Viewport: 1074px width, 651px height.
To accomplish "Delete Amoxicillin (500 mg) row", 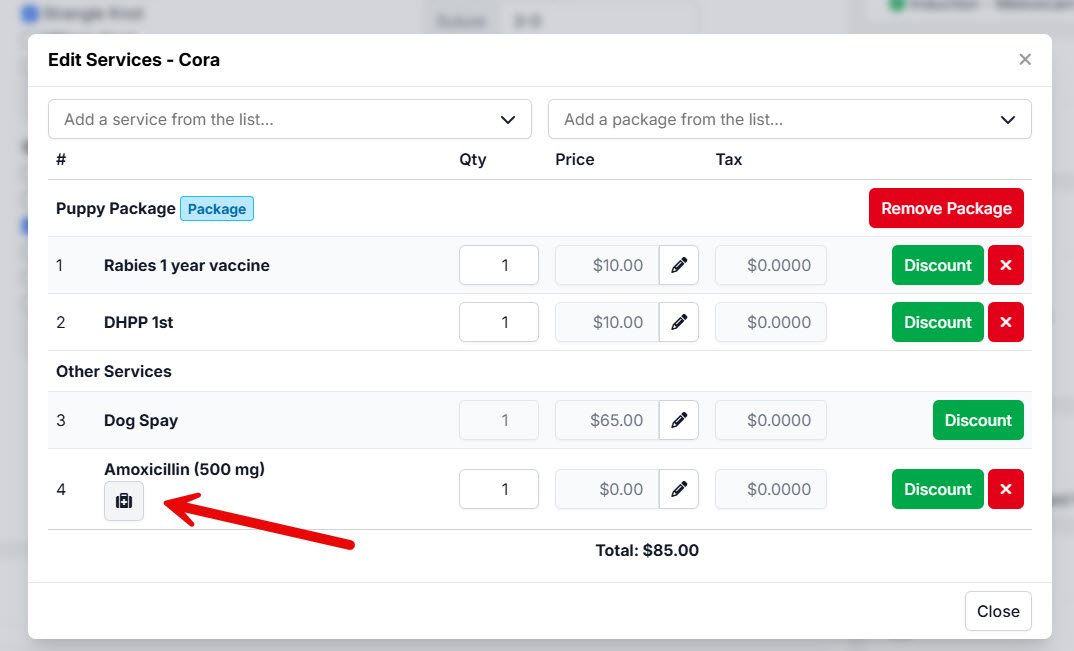I will point(1006,489).
